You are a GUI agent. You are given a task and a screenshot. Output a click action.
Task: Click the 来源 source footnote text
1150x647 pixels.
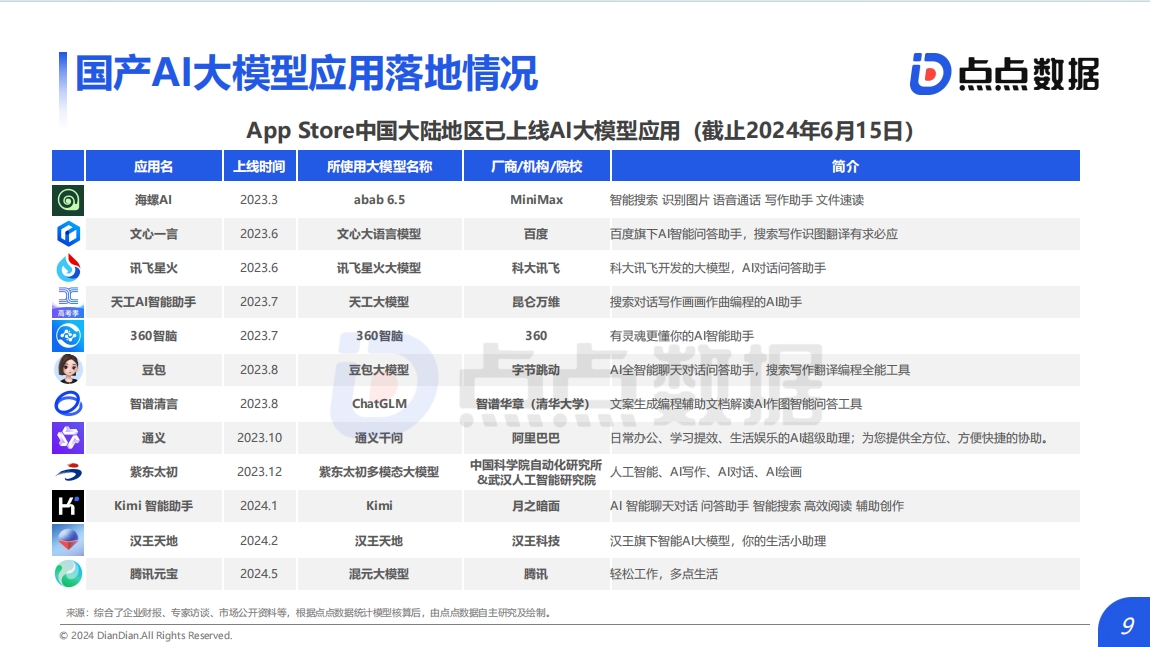click(x=308, y=613)
